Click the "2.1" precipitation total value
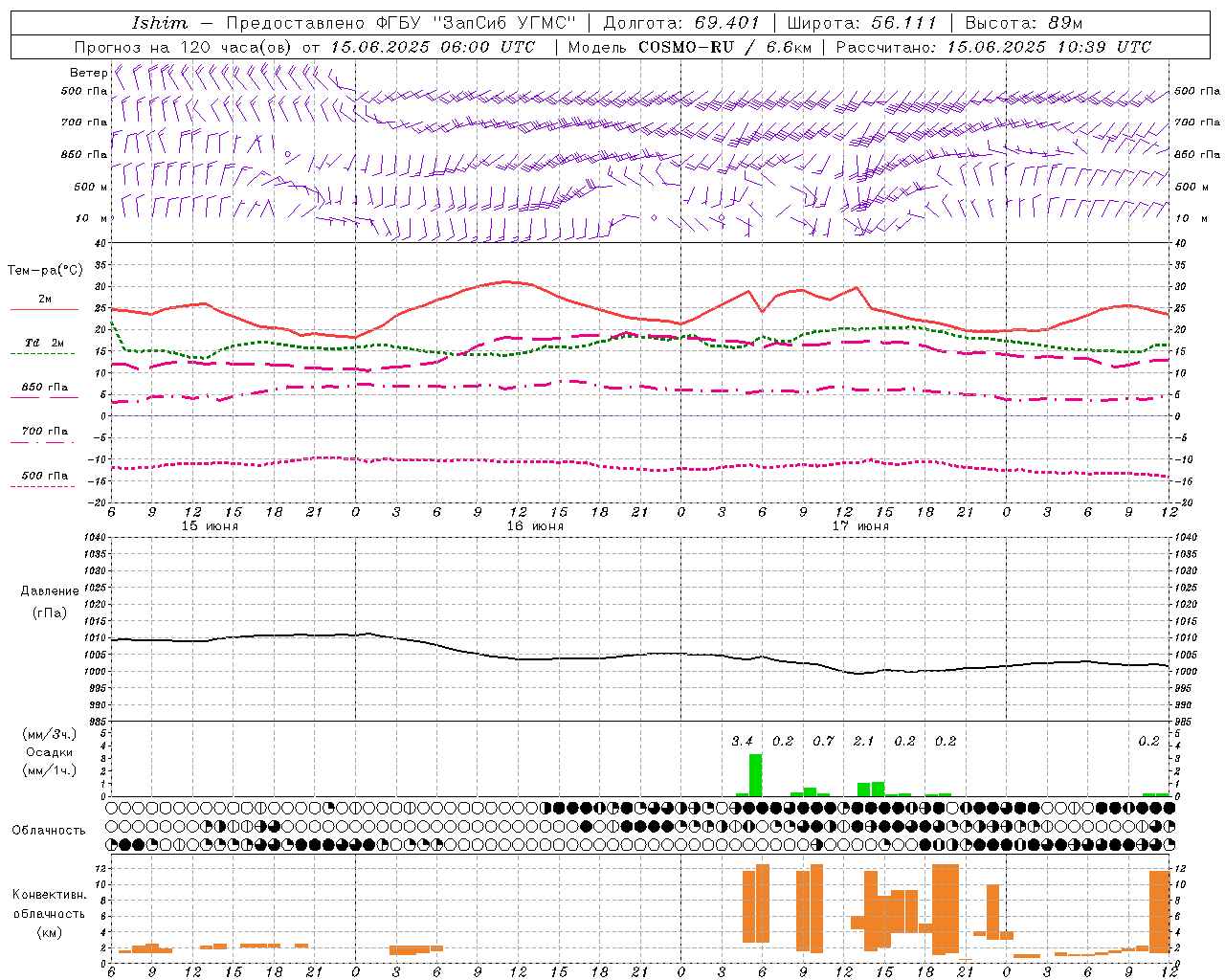The image size is (1225, 980). click(864, 741)
